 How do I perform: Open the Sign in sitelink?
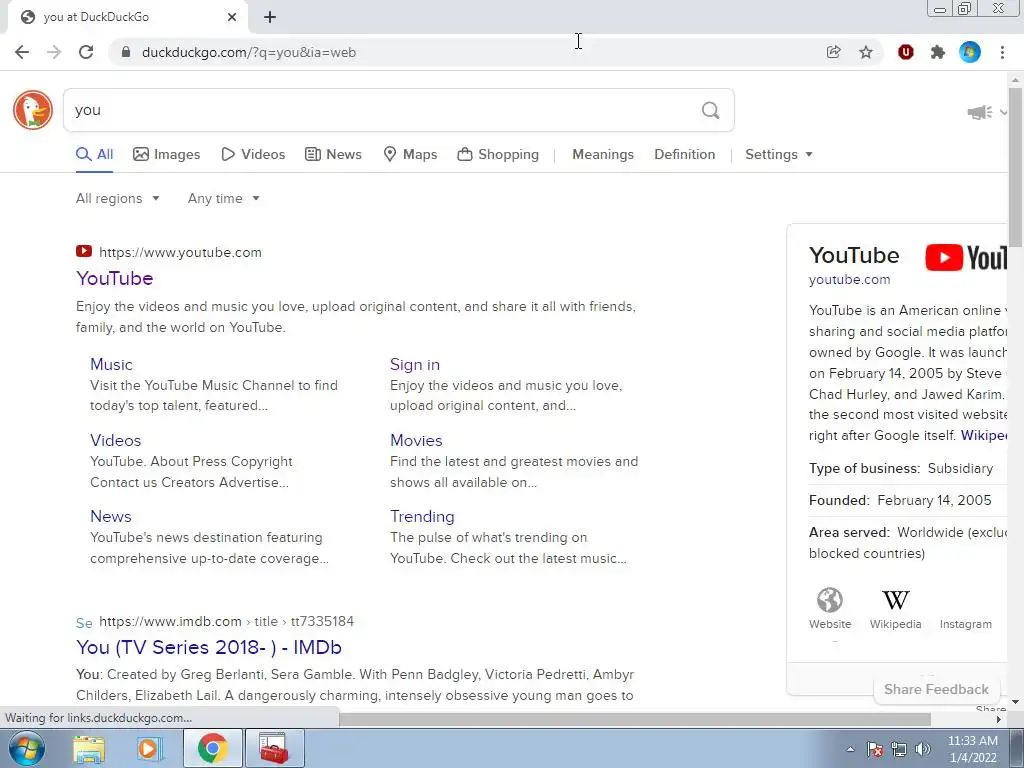pos(415,364)
